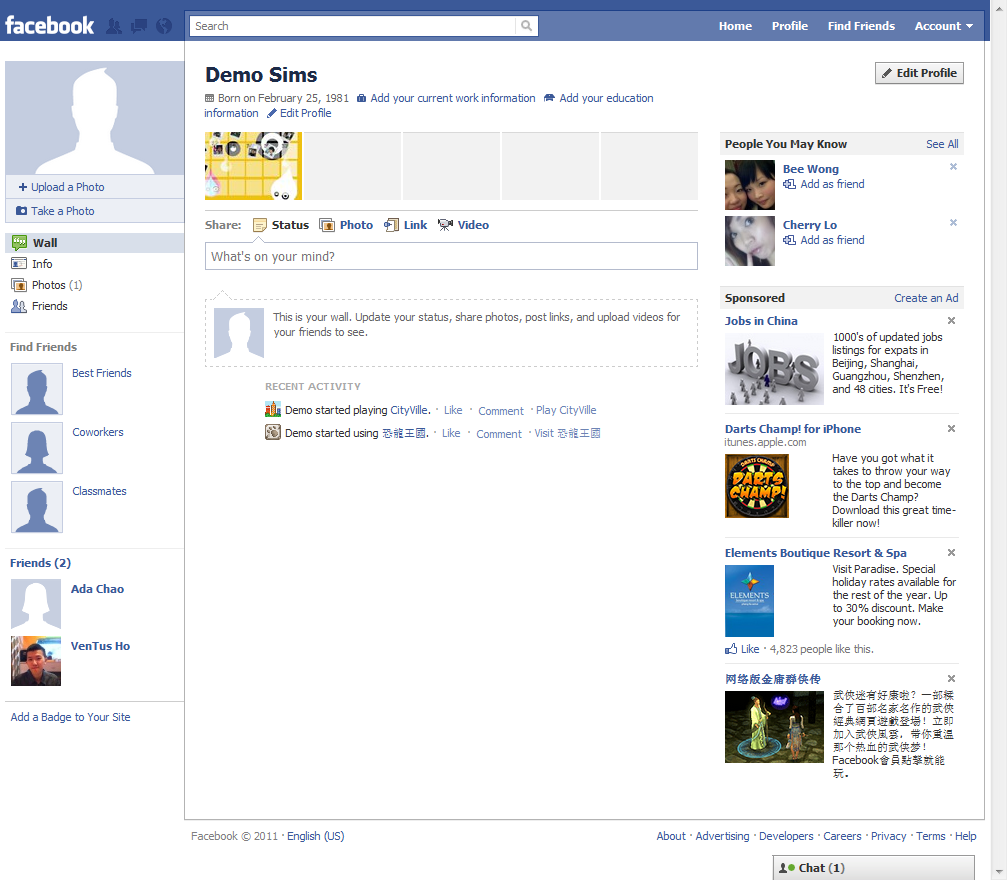Screen dimensions: 1007x880
Task: Dismiss Bee Wong suggestion
Action: pos(953,167)
